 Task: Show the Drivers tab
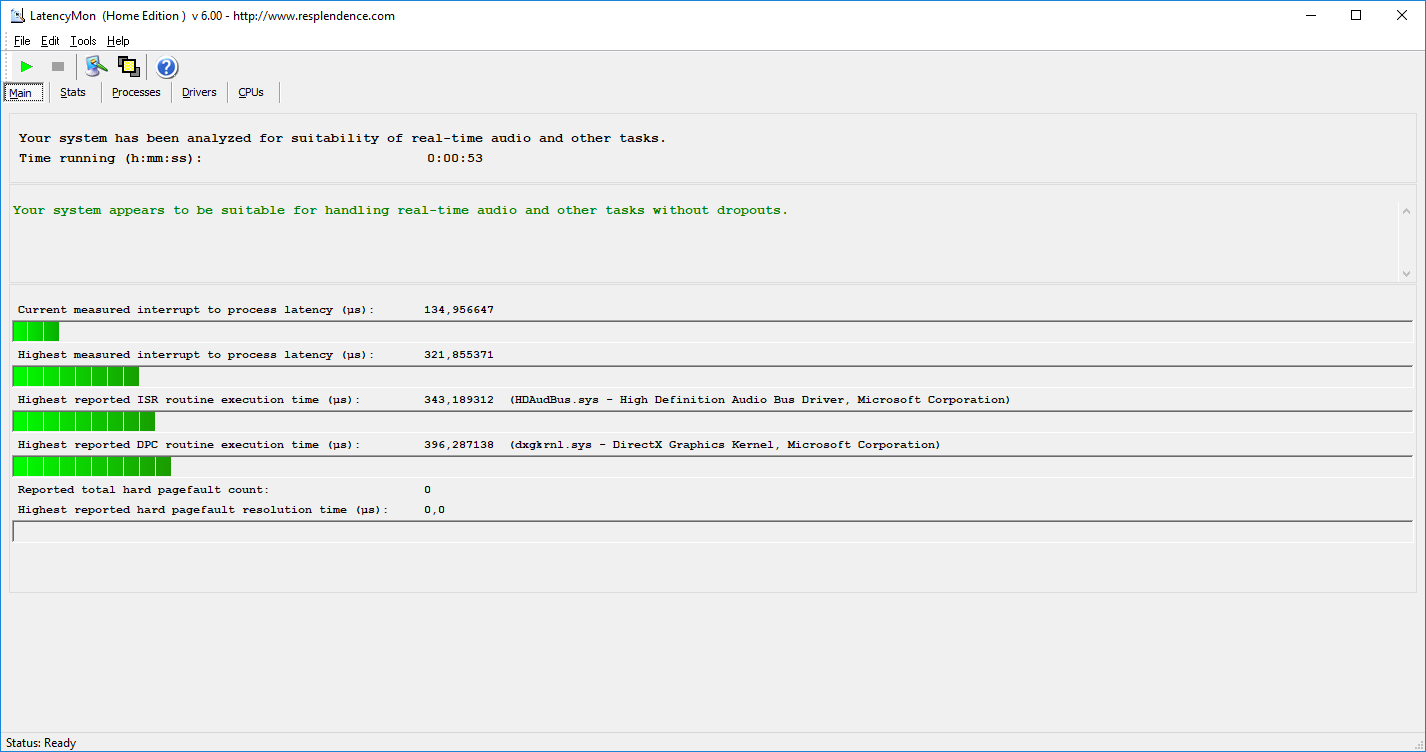point(199,92)
